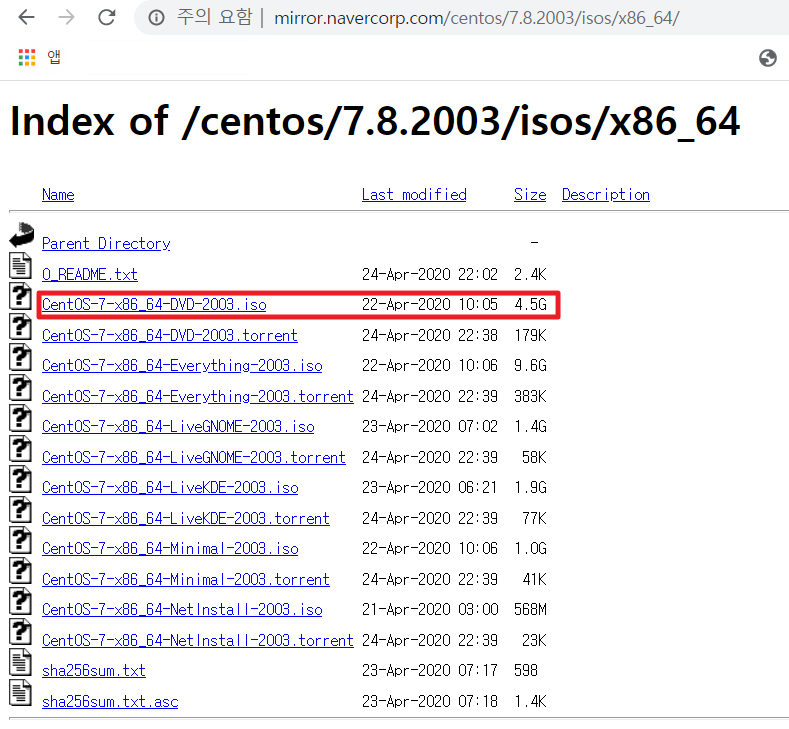Open the sha256sum.txt checksum link

(x=94, y=671)
